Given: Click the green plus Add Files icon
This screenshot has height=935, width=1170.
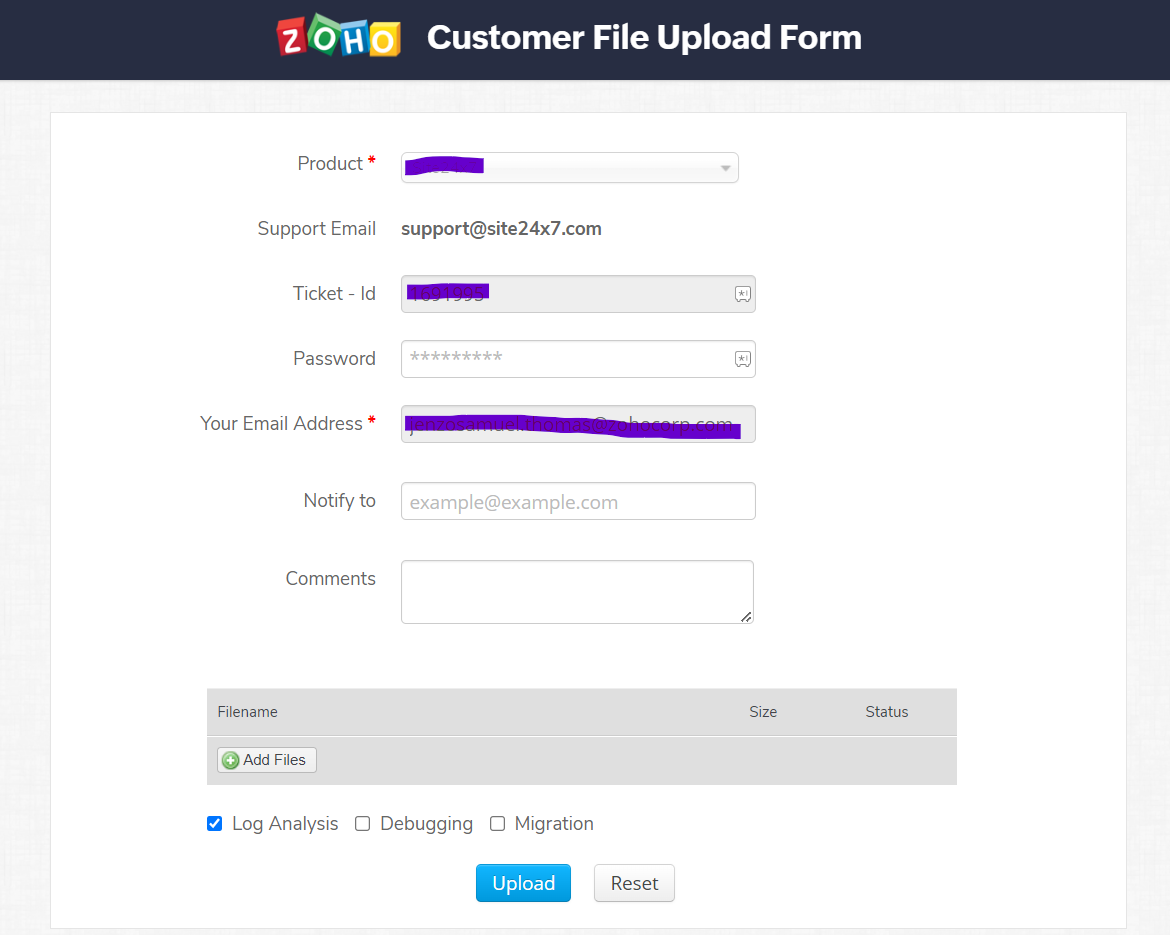Looking at the screenshot, I should pyautogui.click(x=231, y=760).
